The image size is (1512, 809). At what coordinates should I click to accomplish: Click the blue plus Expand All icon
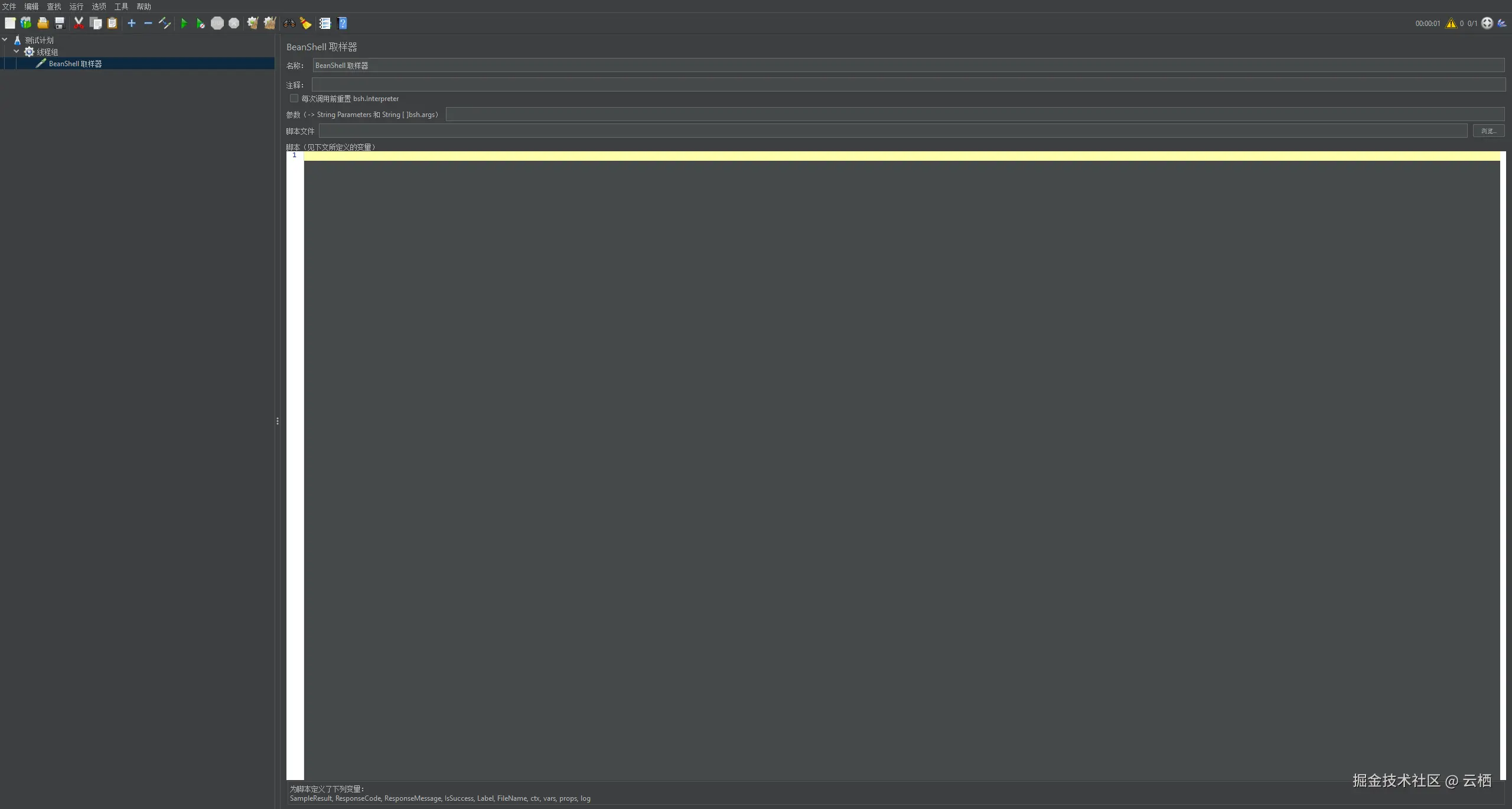pos(132,24)
